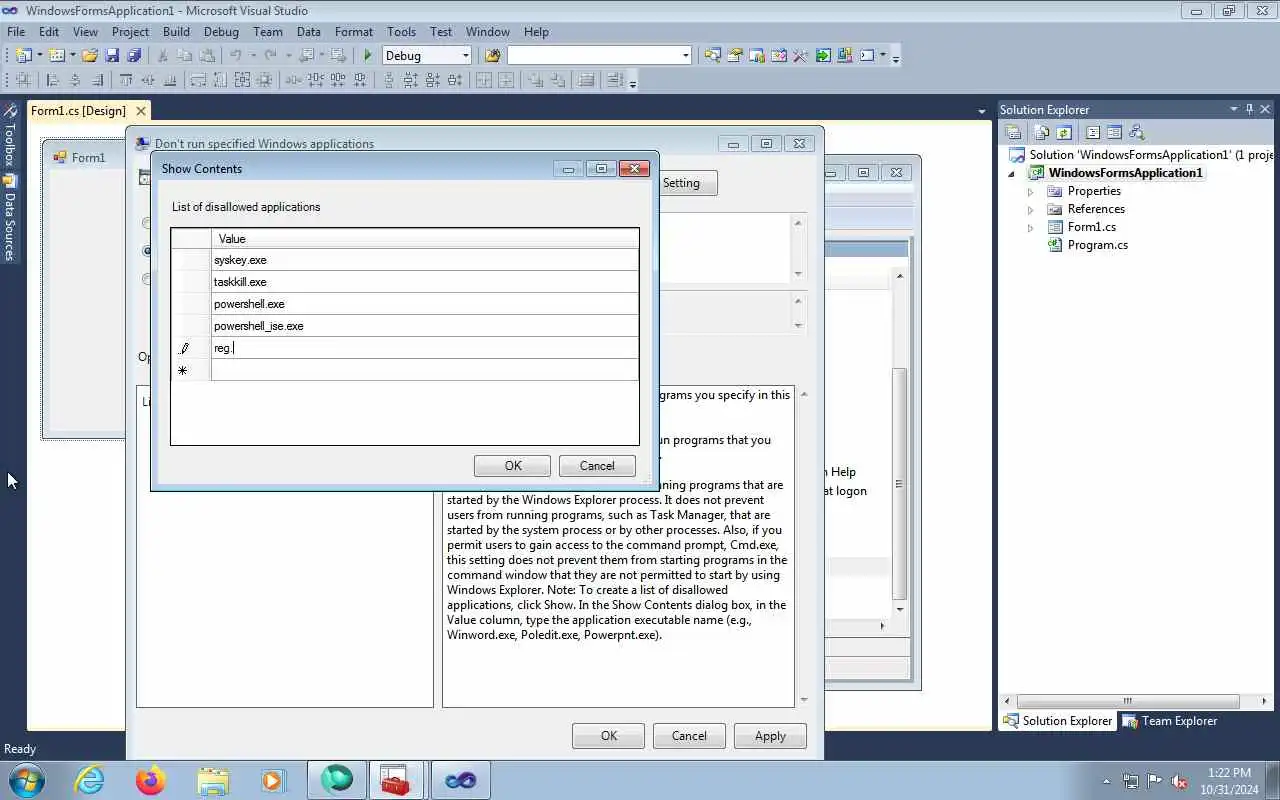Click Cancel at the policy dialog bottom

[x=689, y=736]
